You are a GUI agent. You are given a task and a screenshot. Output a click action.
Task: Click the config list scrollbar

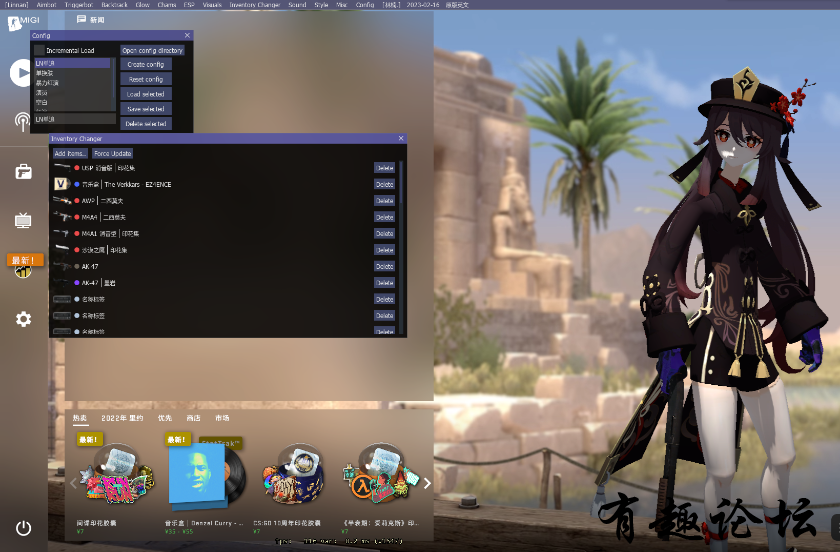point(113,80)
